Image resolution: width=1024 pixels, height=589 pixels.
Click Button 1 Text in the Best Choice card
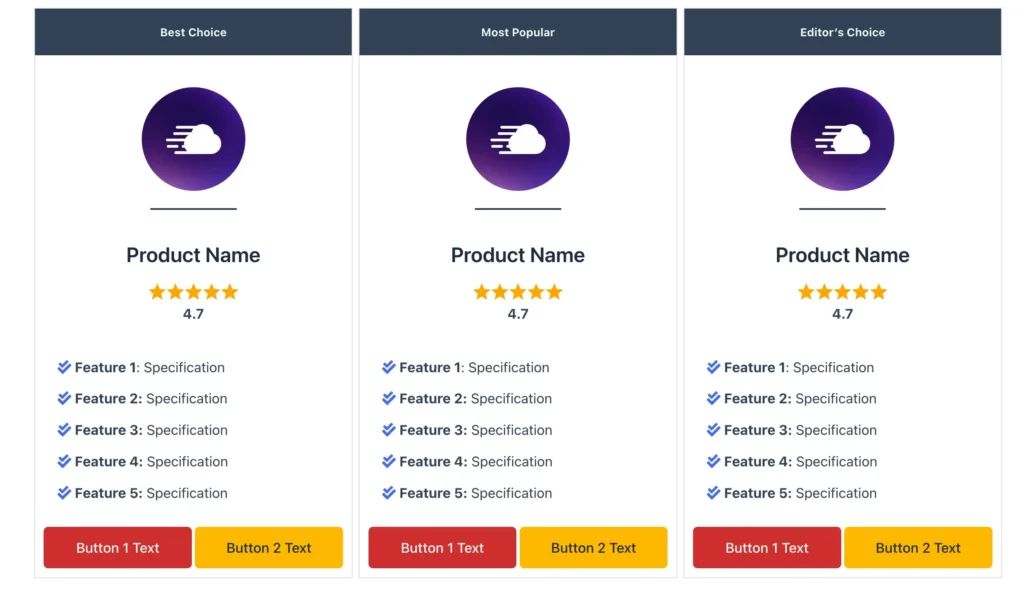[x=117, y=547]
